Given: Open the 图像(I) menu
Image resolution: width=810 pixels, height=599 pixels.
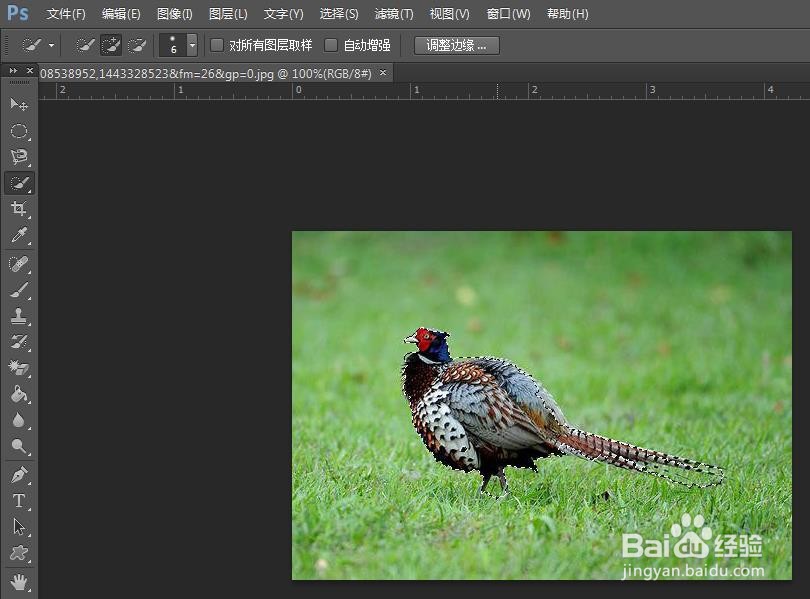Looking at the screenshot, I should (175, 14).
